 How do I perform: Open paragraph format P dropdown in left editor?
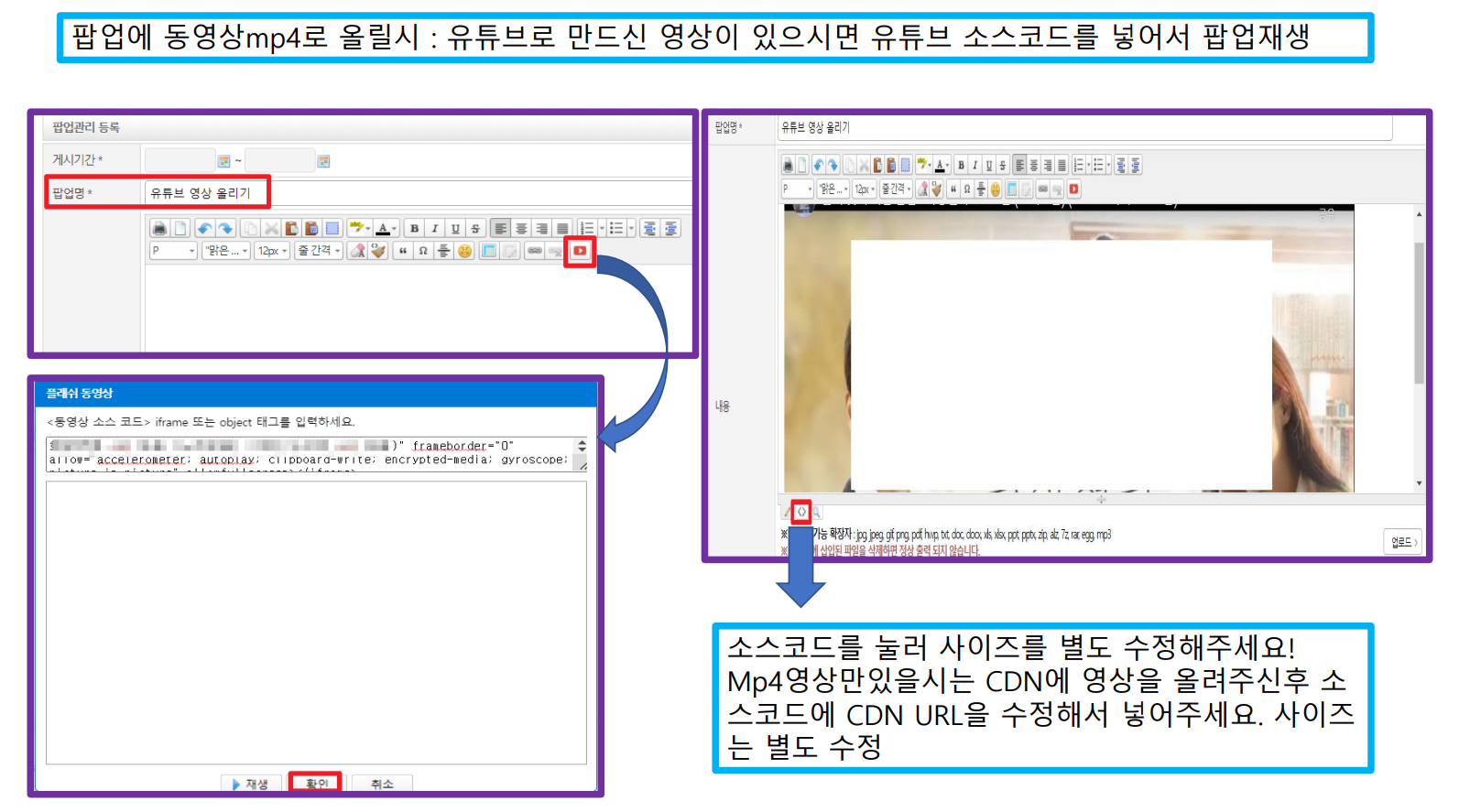tap(173, 251)
